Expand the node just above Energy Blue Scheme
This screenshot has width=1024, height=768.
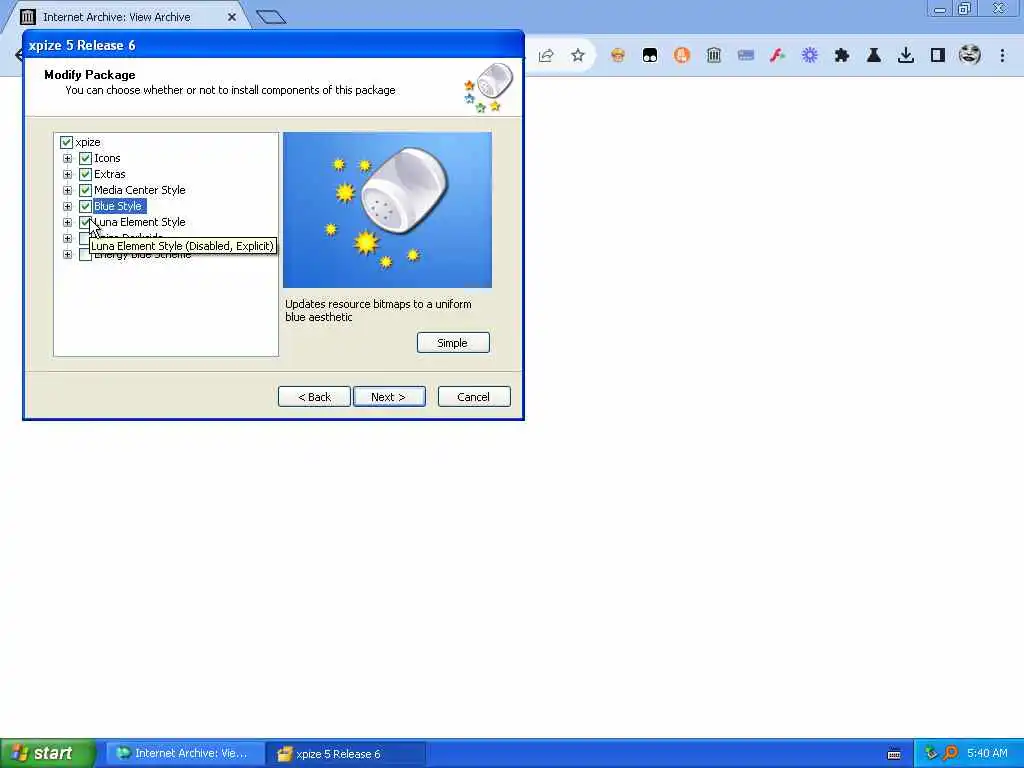coord(67,238)
